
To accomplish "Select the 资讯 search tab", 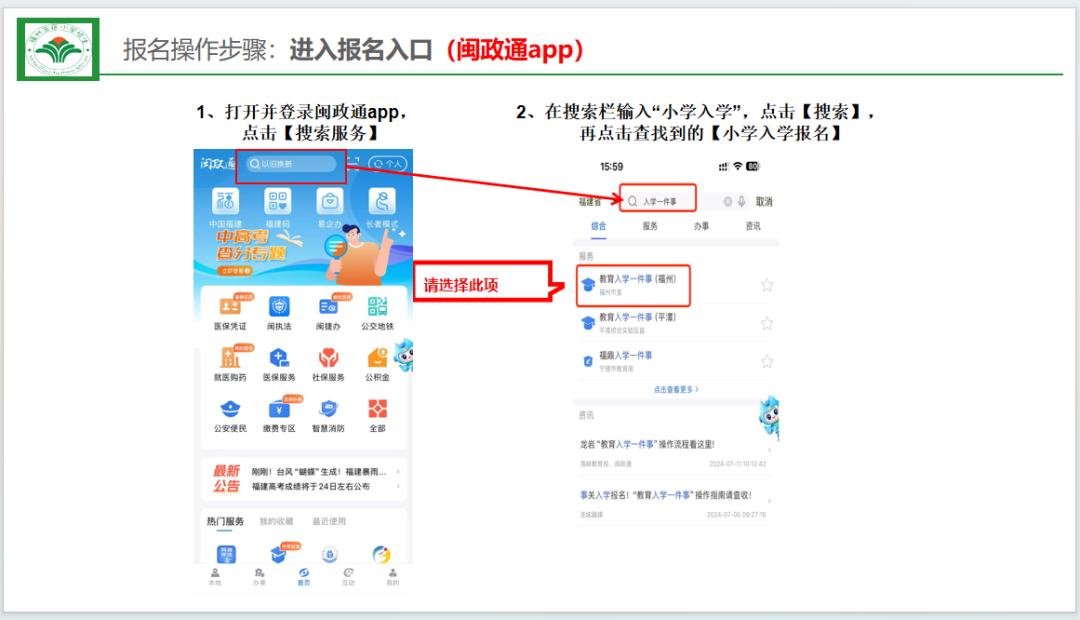I will [753, 226].
